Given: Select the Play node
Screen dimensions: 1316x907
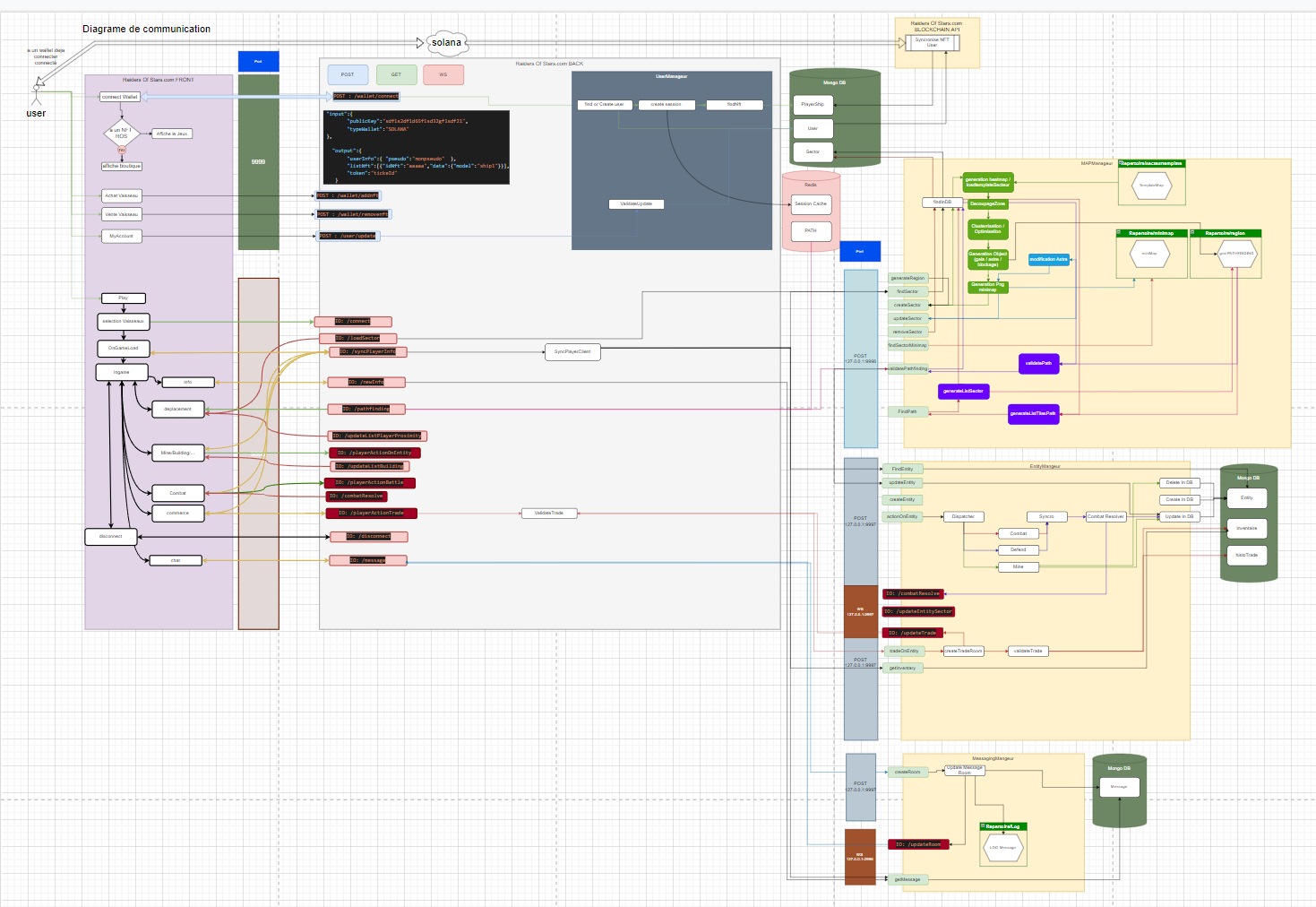Looking at the screenshot, I should (123, 298).
